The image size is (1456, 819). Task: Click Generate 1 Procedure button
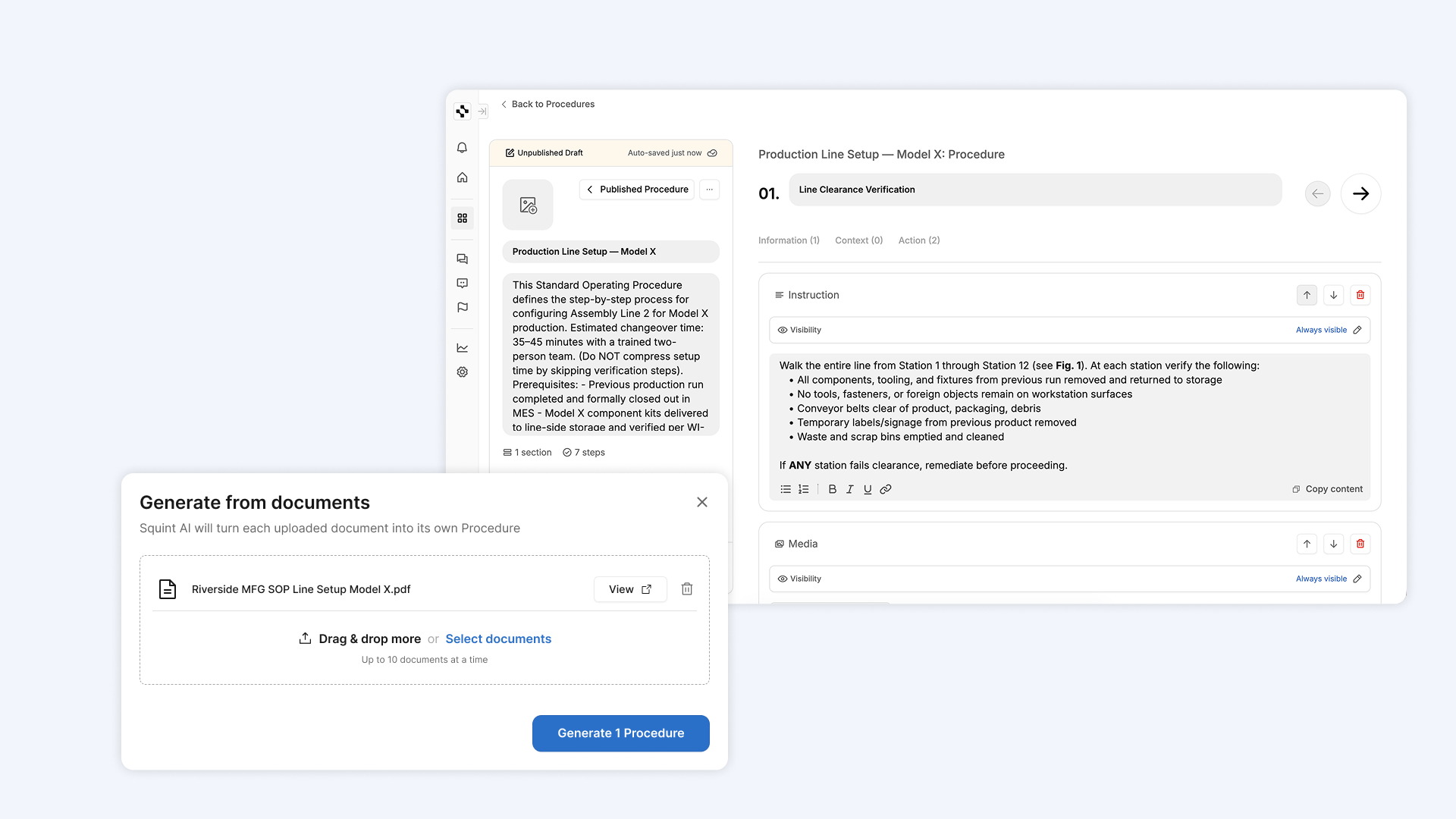tap(620, 733)
